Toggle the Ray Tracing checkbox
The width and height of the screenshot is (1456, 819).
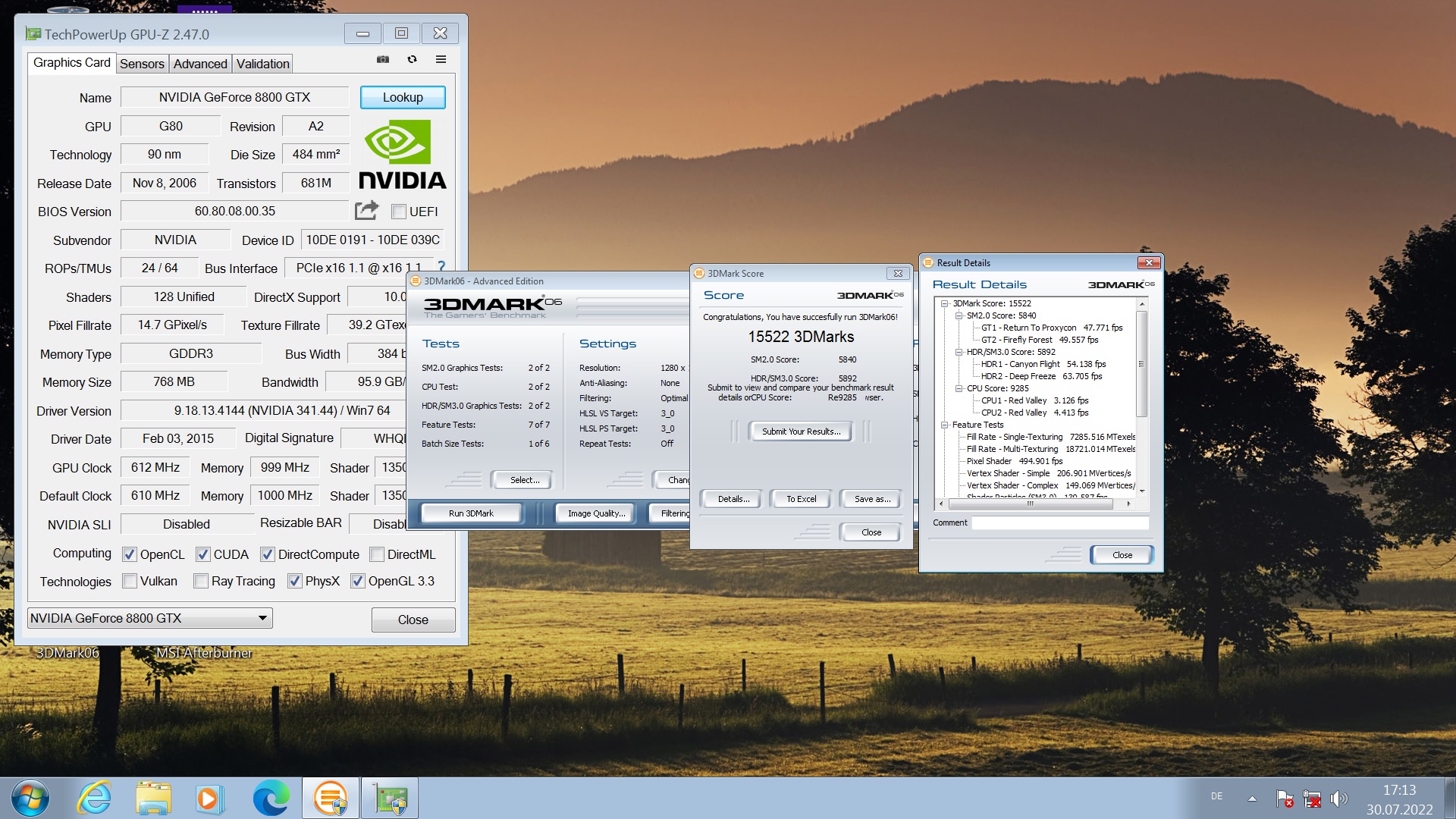pos(201,581)
